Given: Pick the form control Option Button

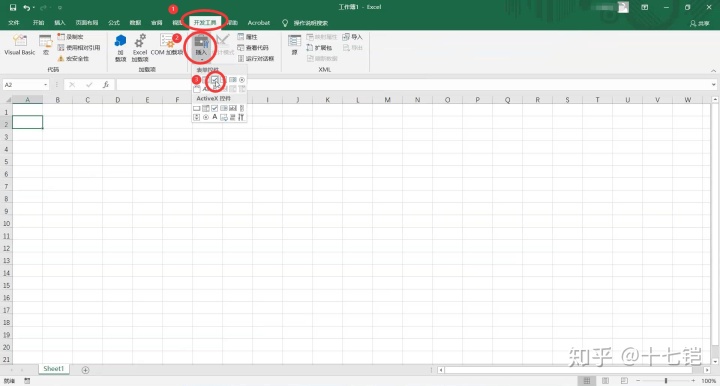Looking at the screenshot, I should pos(242,80).
